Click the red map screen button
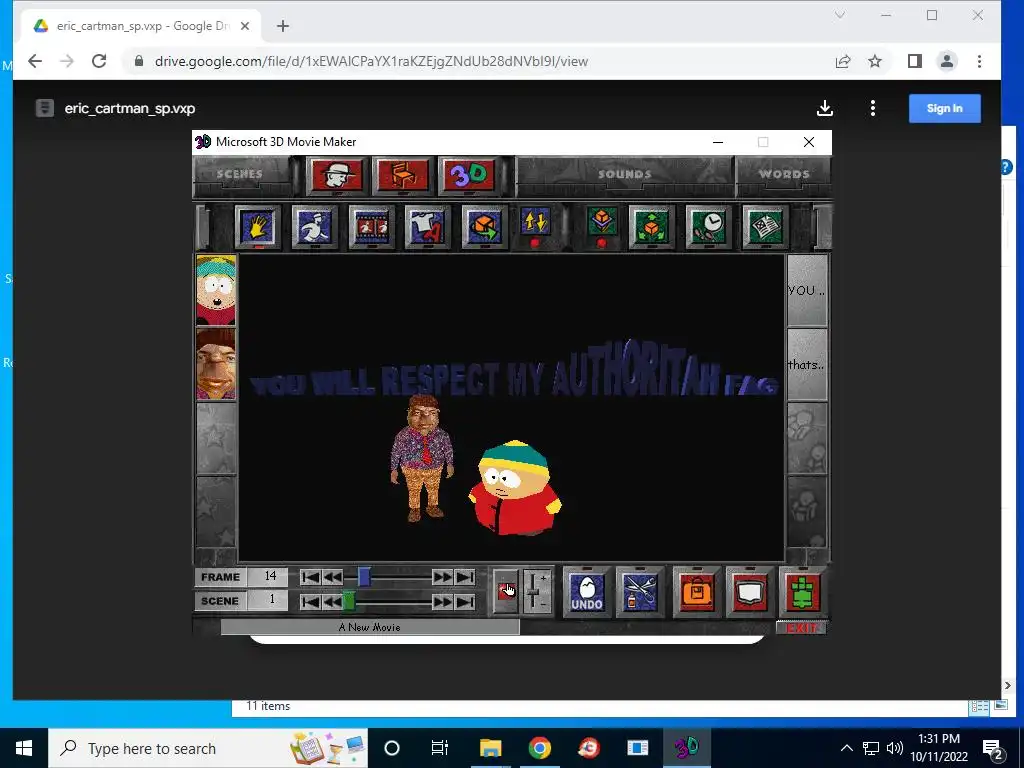Image resolution: width=1024 pixels, height=768 pixels. point(750,592)
